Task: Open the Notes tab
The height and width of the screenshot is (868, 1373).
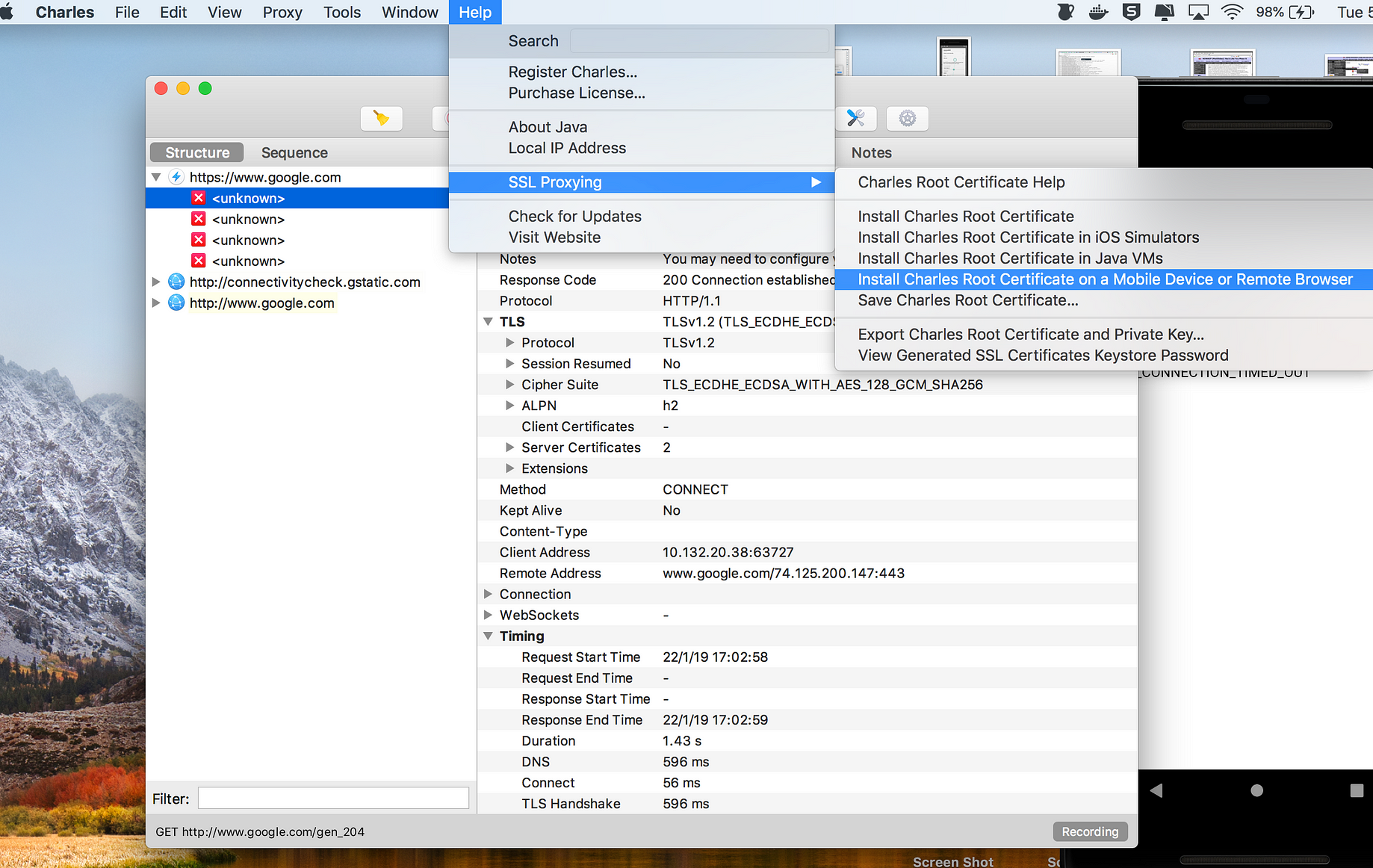Action: coord(871,152)
